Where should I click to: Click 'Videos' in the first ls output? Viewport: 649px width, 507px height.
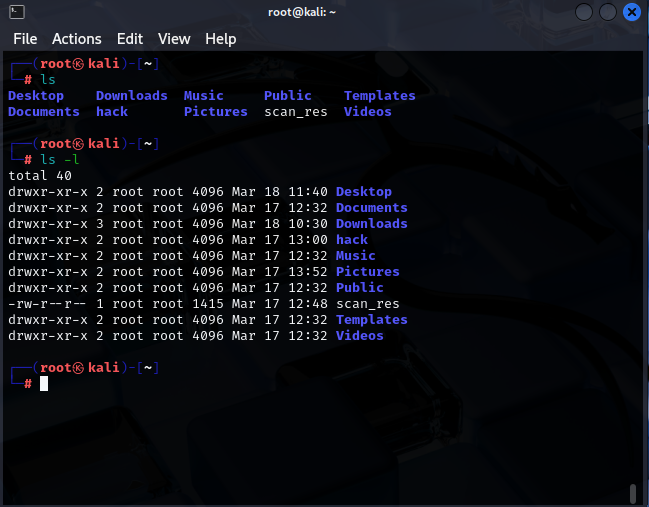click(x=368, y=112)
